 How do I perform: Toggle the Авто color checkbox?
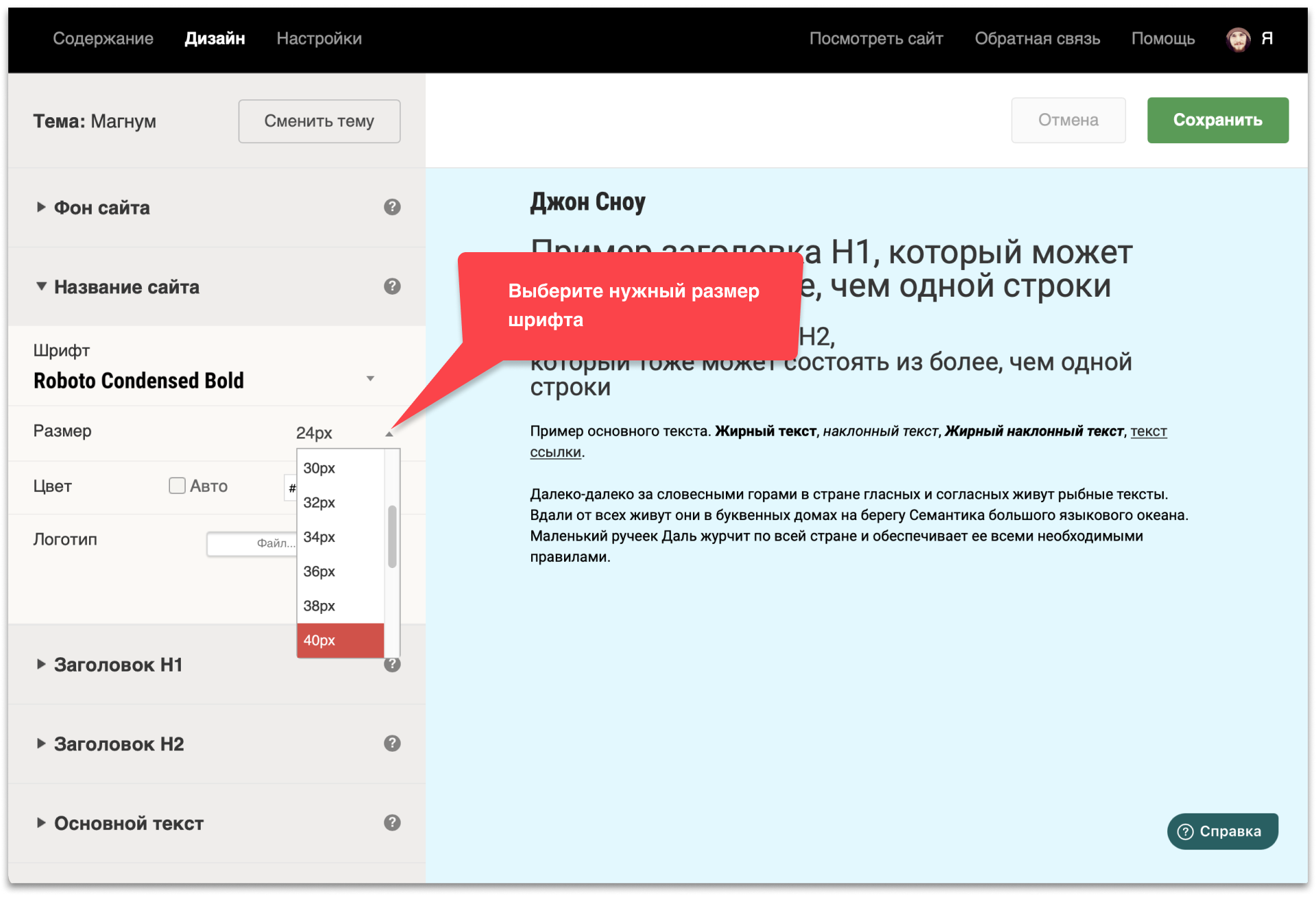[178, 486]
